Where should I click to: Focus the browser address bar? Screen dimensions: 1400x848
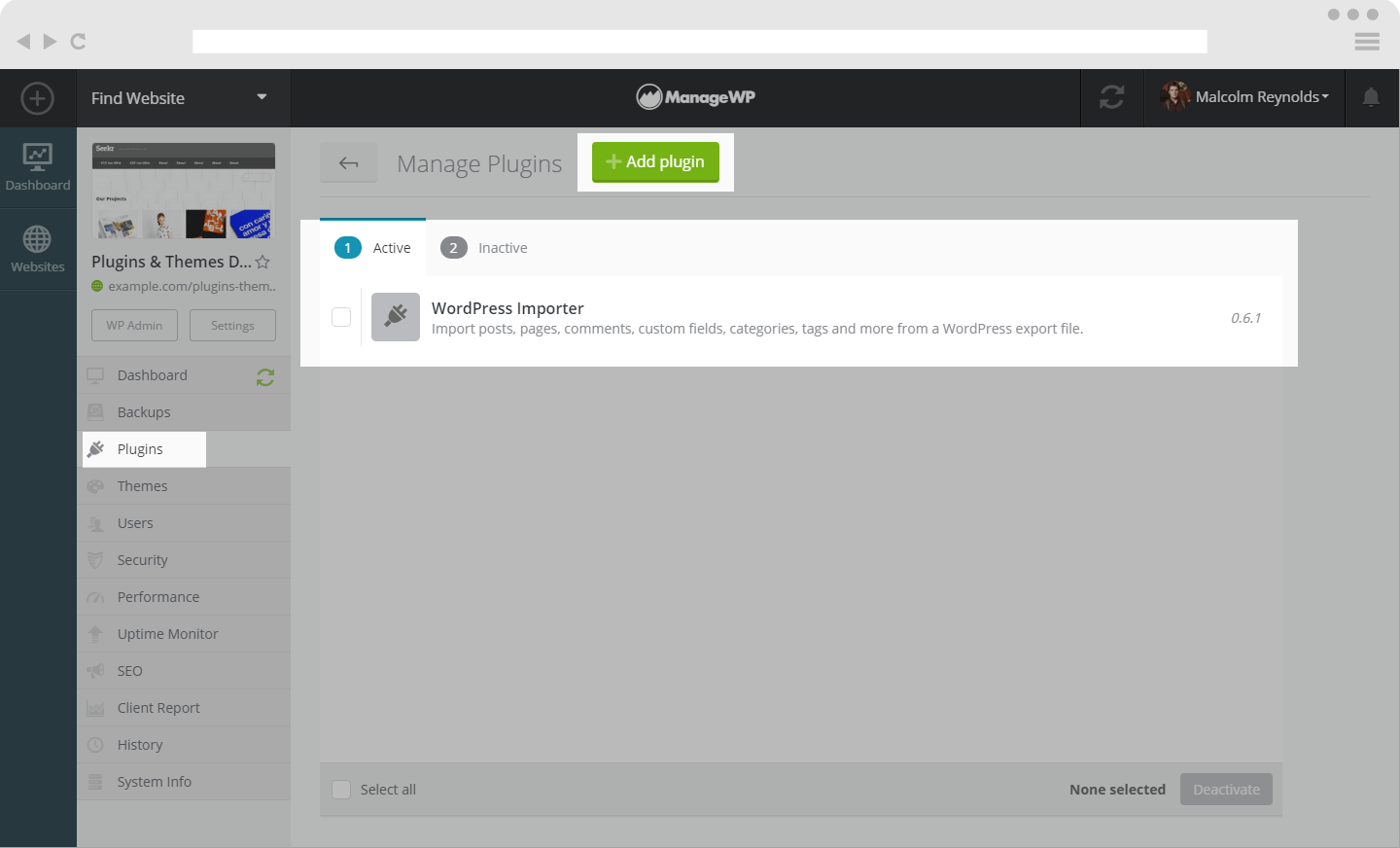[699, 41]
